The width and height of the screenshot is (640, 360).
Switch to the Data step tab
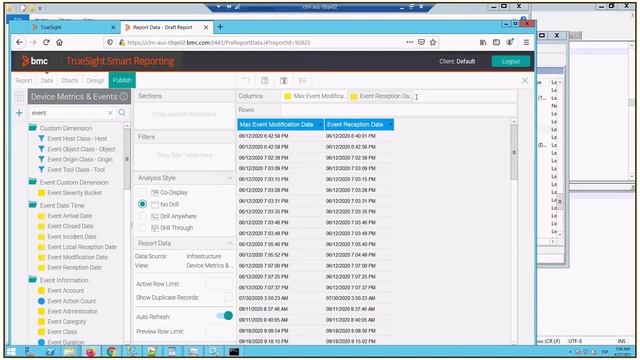47,80
